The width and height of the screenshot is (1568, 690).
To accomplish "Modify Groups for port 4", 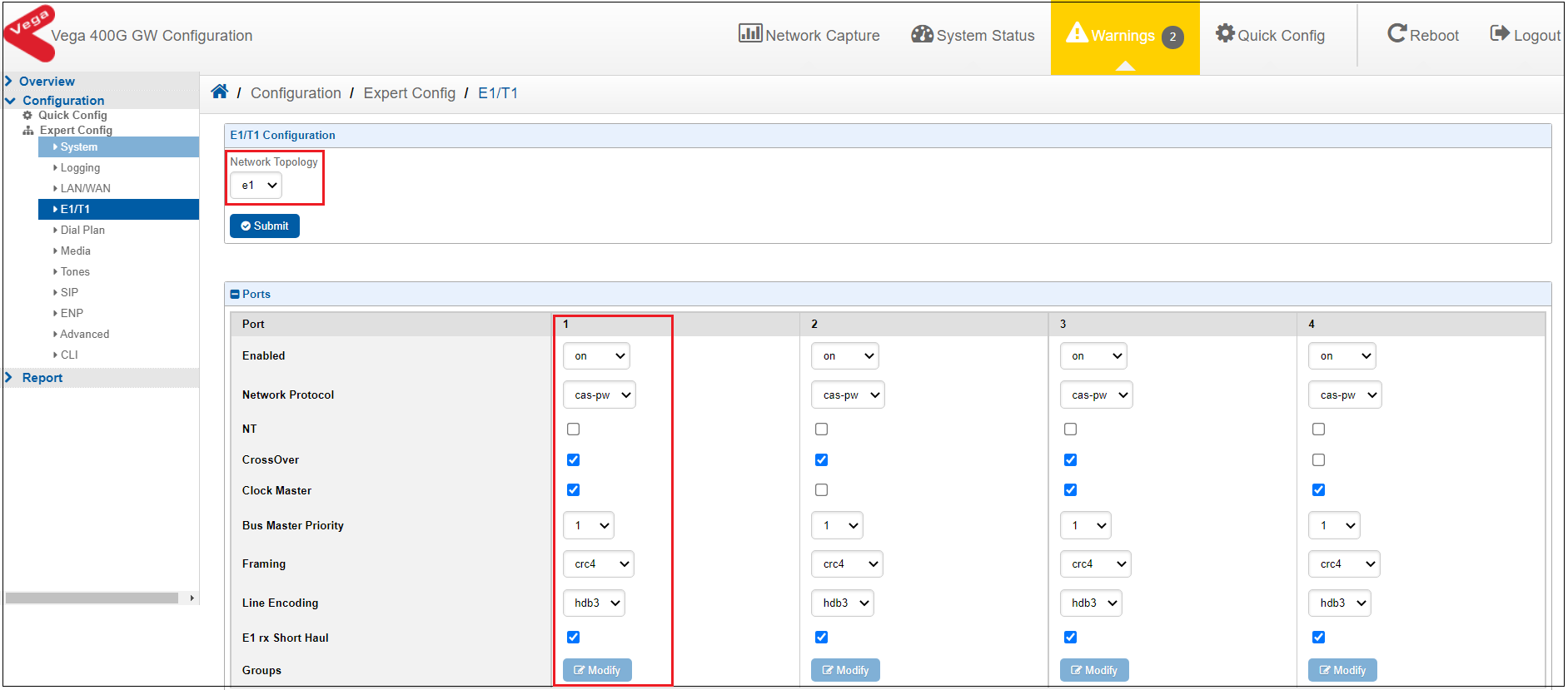I will pyautogui.click(x=1342, y=670).
